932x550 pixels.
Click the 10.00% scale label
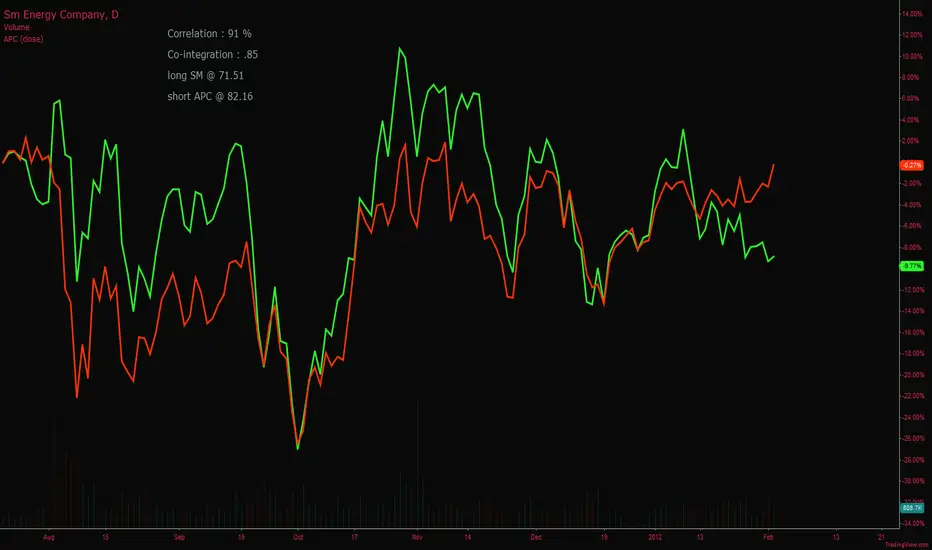pyautogui.click(x=912, y=56)
